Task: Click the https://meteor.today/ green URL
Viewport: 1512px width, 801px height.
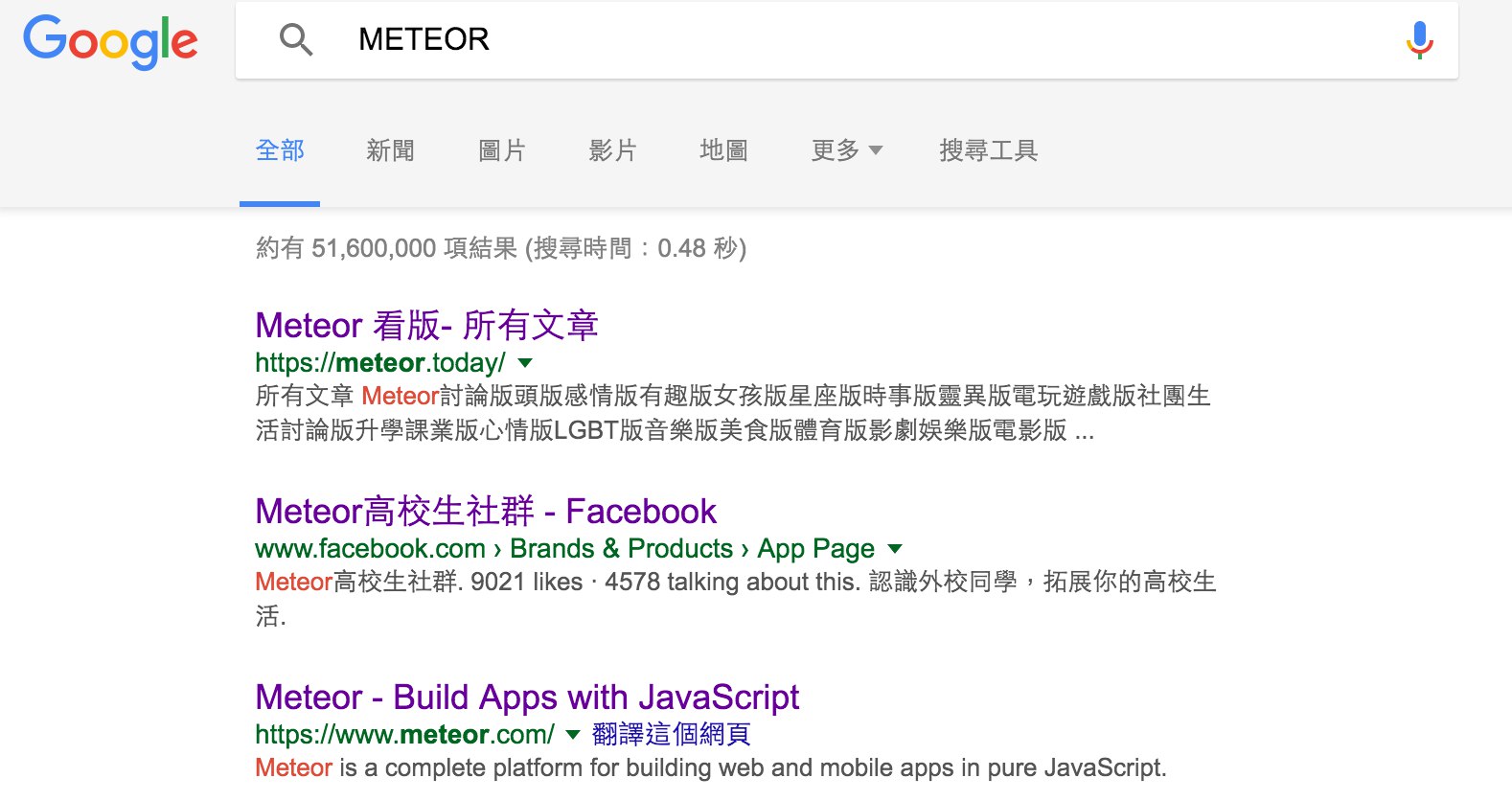Action: (x=379, y=363)
